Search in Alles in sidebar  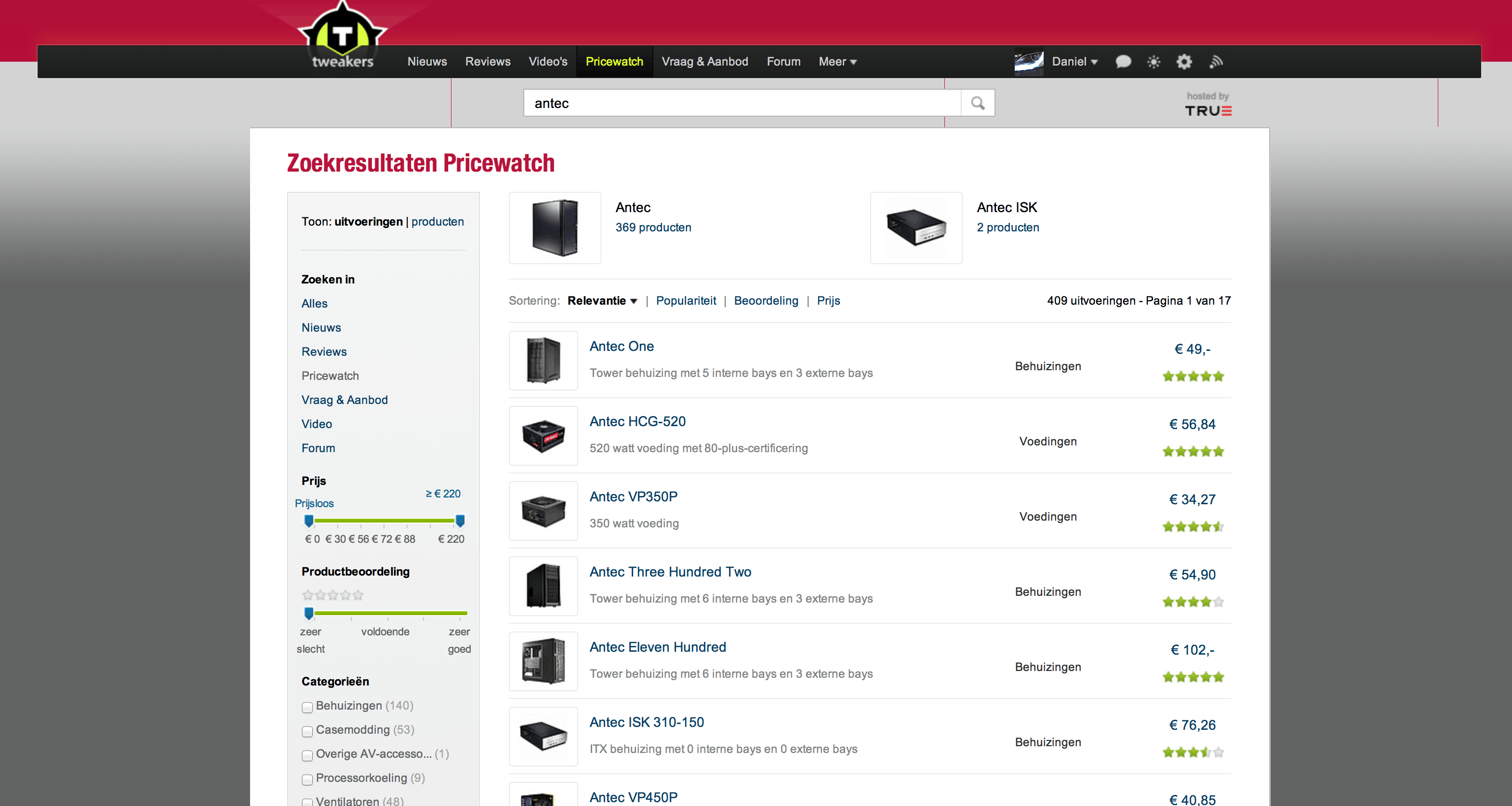point(314,304)
